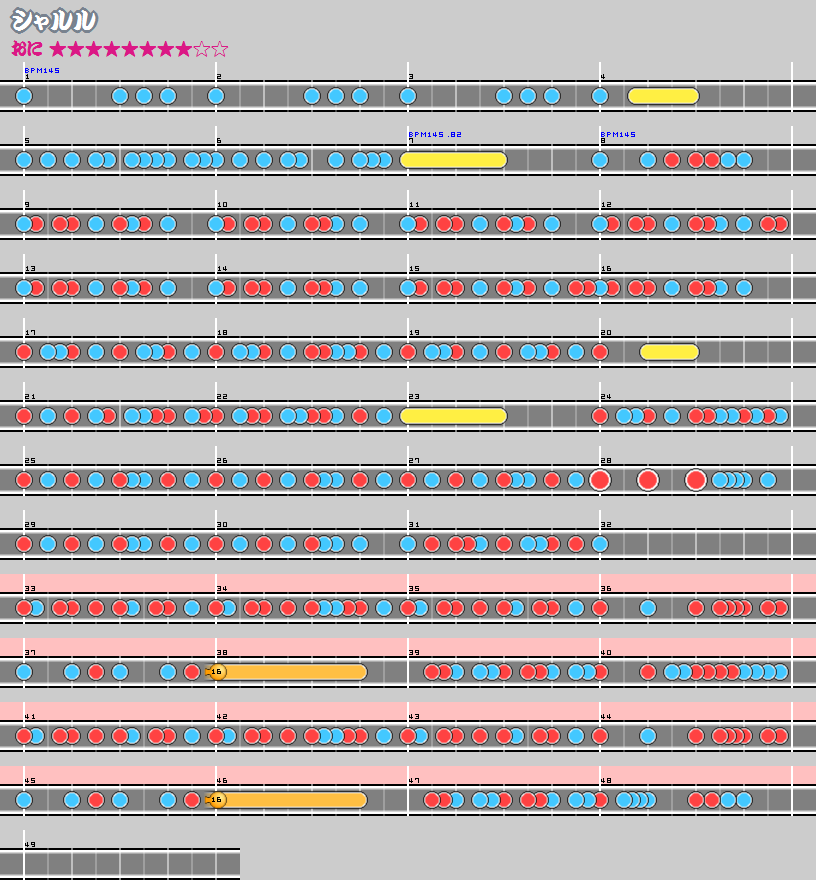Image resolution: width=816 pixels, height=880 pixels.
Task: Select the lone blue note in measure 36
Action: [x=648, y=608]
